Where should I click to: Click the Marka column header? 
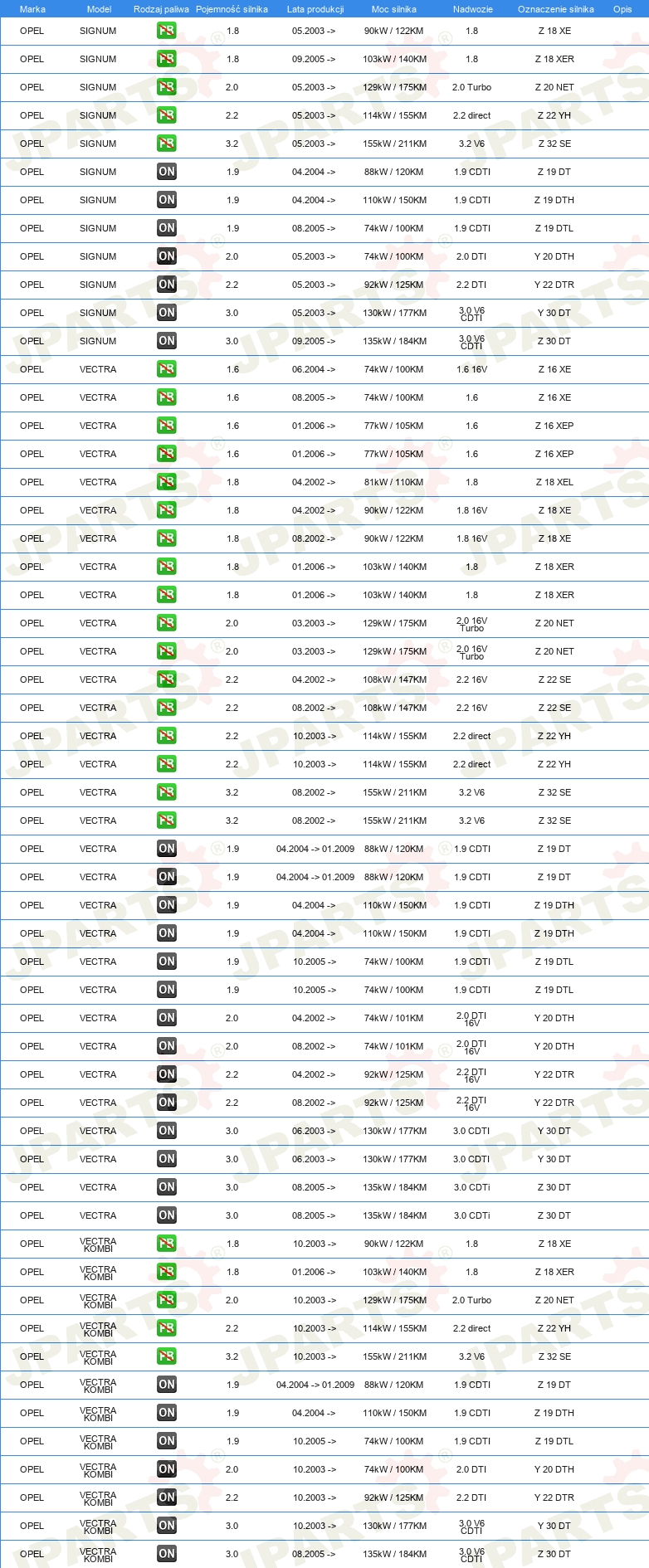click(x=32, y=9)
